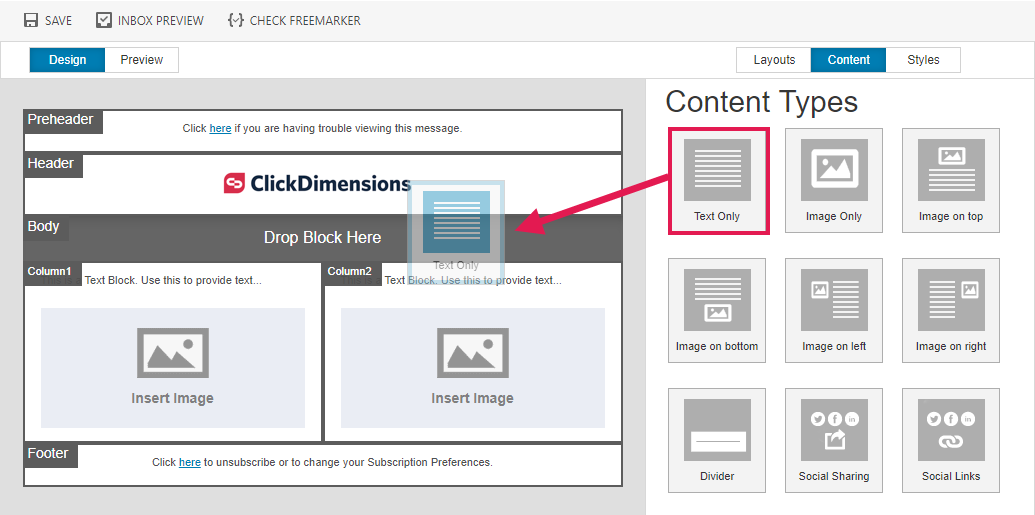Viewport: 1035px width, 515px height.
Task: Click the Column1 text block
Action: (173, 280)
